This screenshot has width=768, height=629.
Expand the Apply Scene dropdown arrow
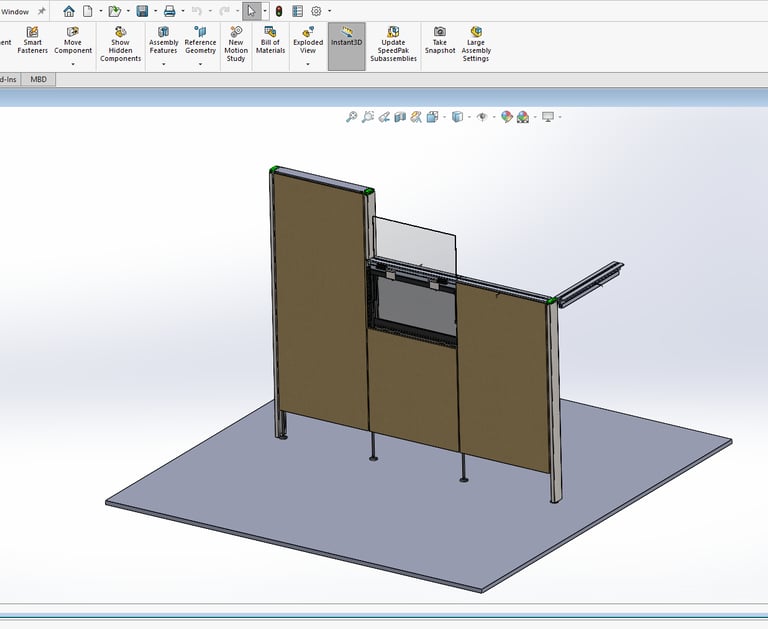pos(535,117)
